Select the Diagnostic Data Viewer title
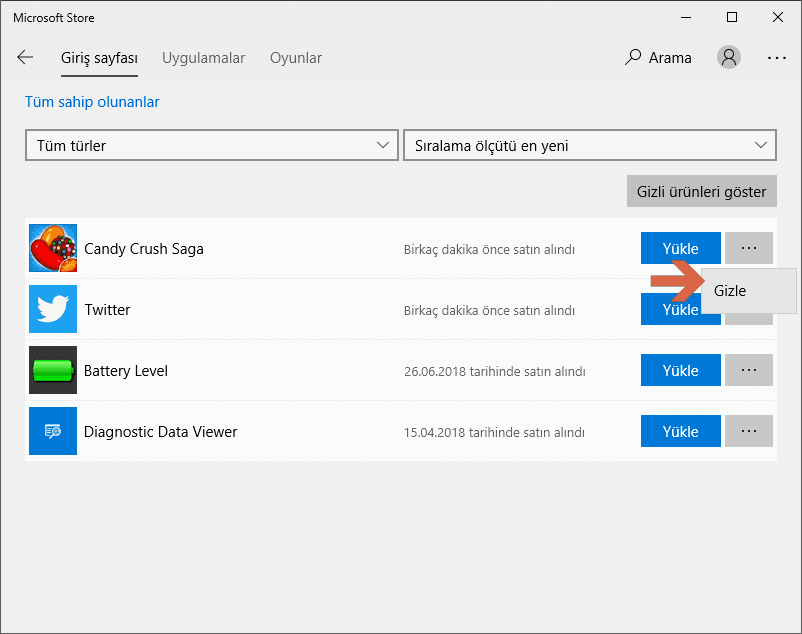Image resolution: width=802 pixels, height=634 pixels. [x=161, y=432]
